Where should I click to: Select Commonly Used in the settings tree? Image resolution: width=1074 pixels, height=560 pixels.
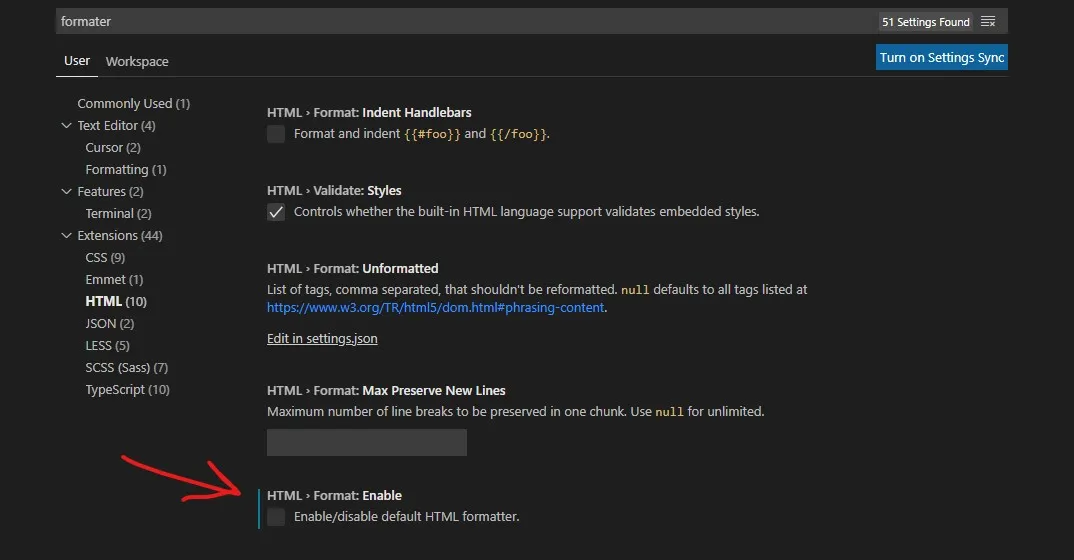(133, 104)
